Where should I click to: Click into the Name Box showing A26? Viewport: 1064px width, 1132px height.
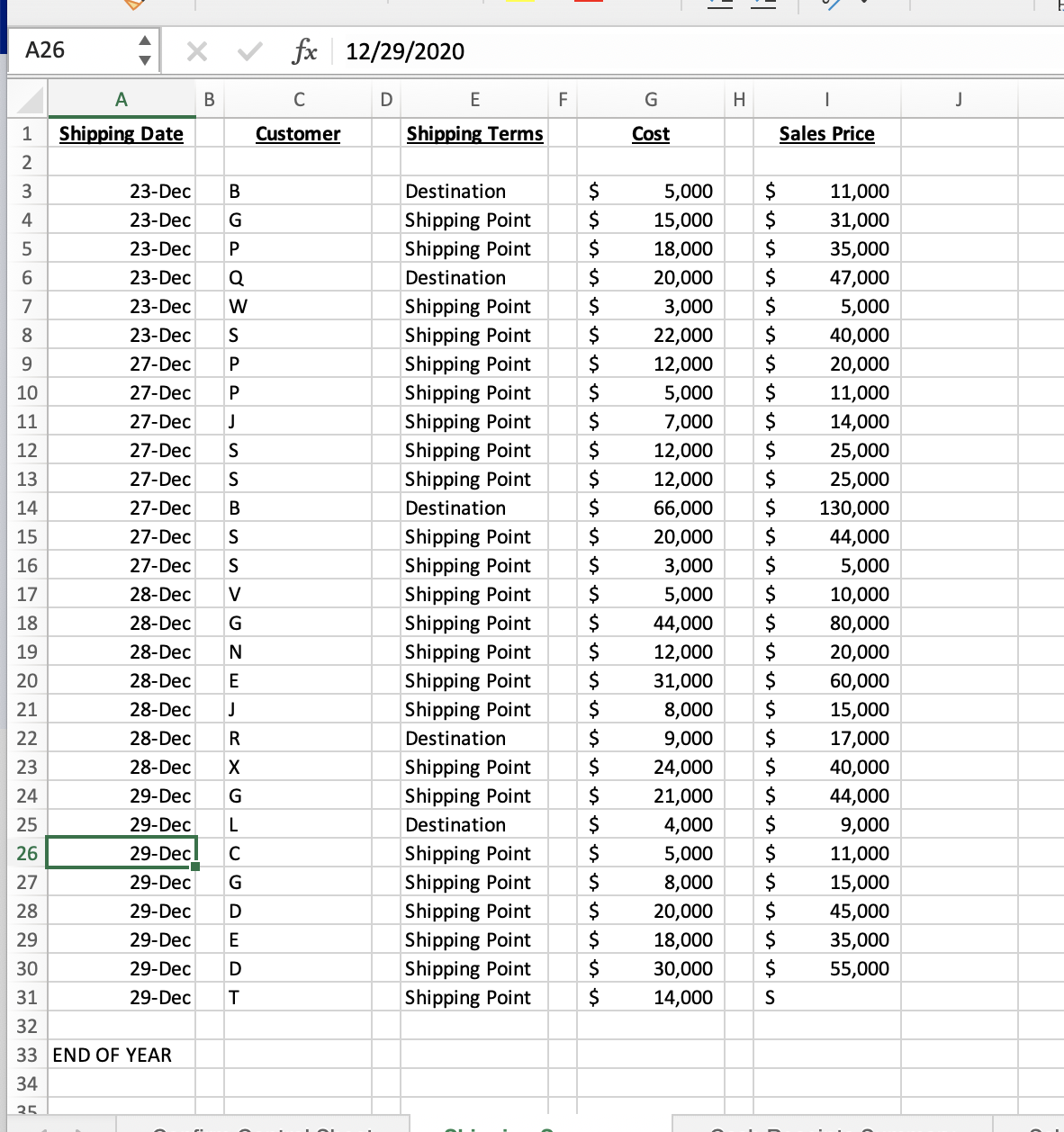coord(71,50)
